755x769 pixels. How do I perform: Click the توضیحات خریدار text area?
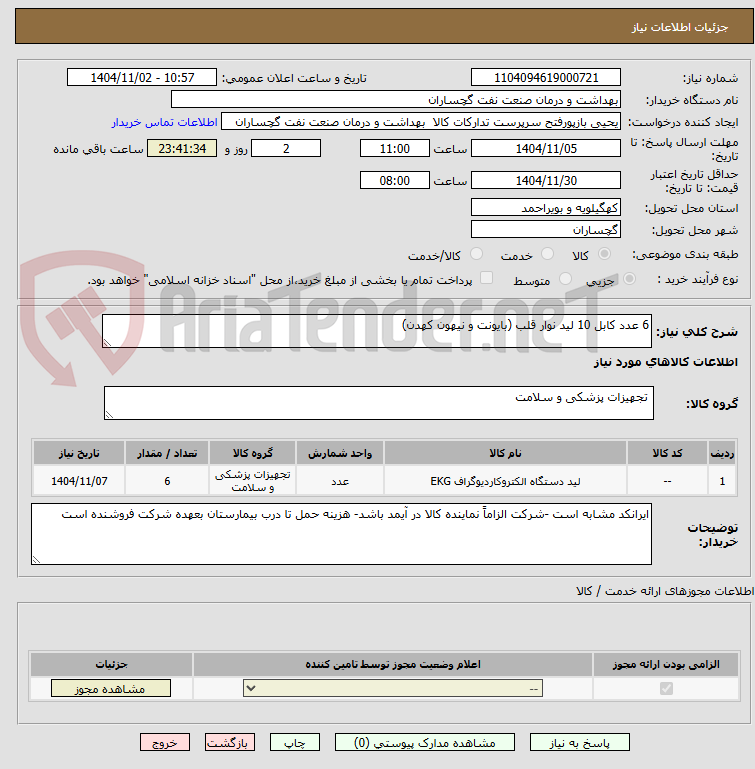coord(341,534)
